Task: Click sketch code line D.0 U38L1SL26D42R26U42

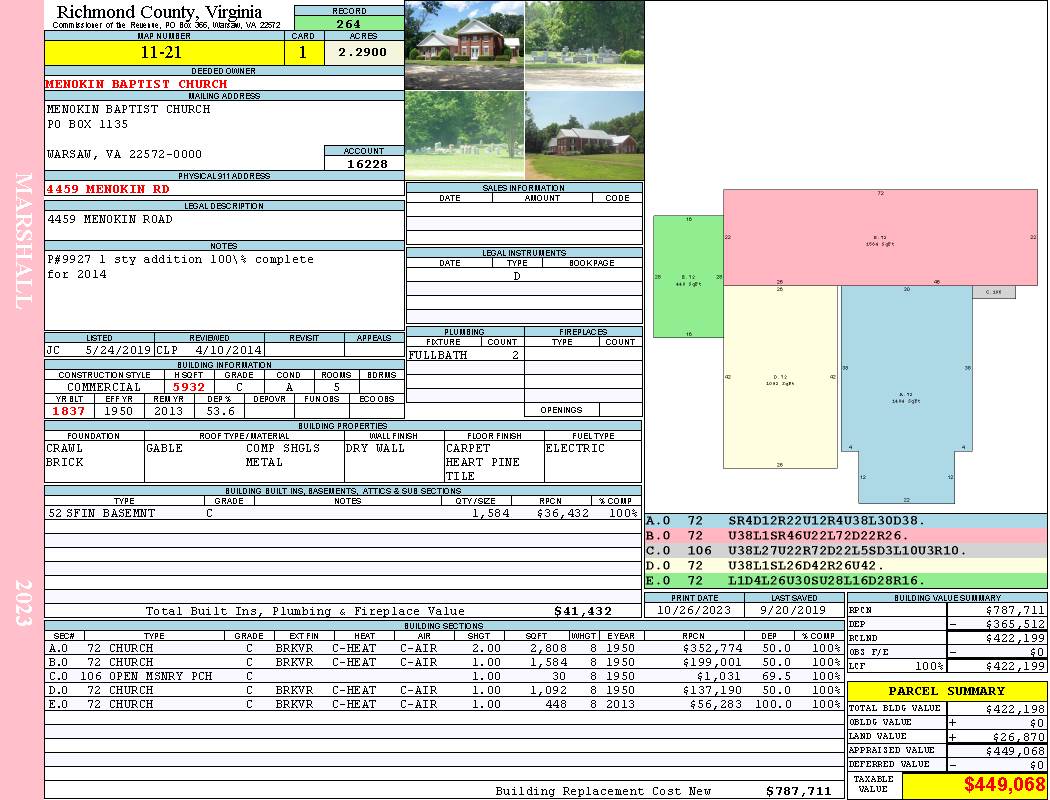Action: pyautogui.click(x=846, y=565)
